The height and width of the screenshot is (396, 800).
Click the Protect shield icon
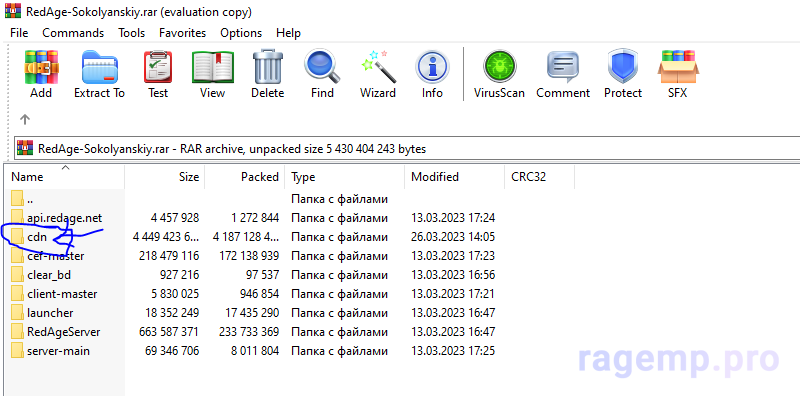coord(623,74)
